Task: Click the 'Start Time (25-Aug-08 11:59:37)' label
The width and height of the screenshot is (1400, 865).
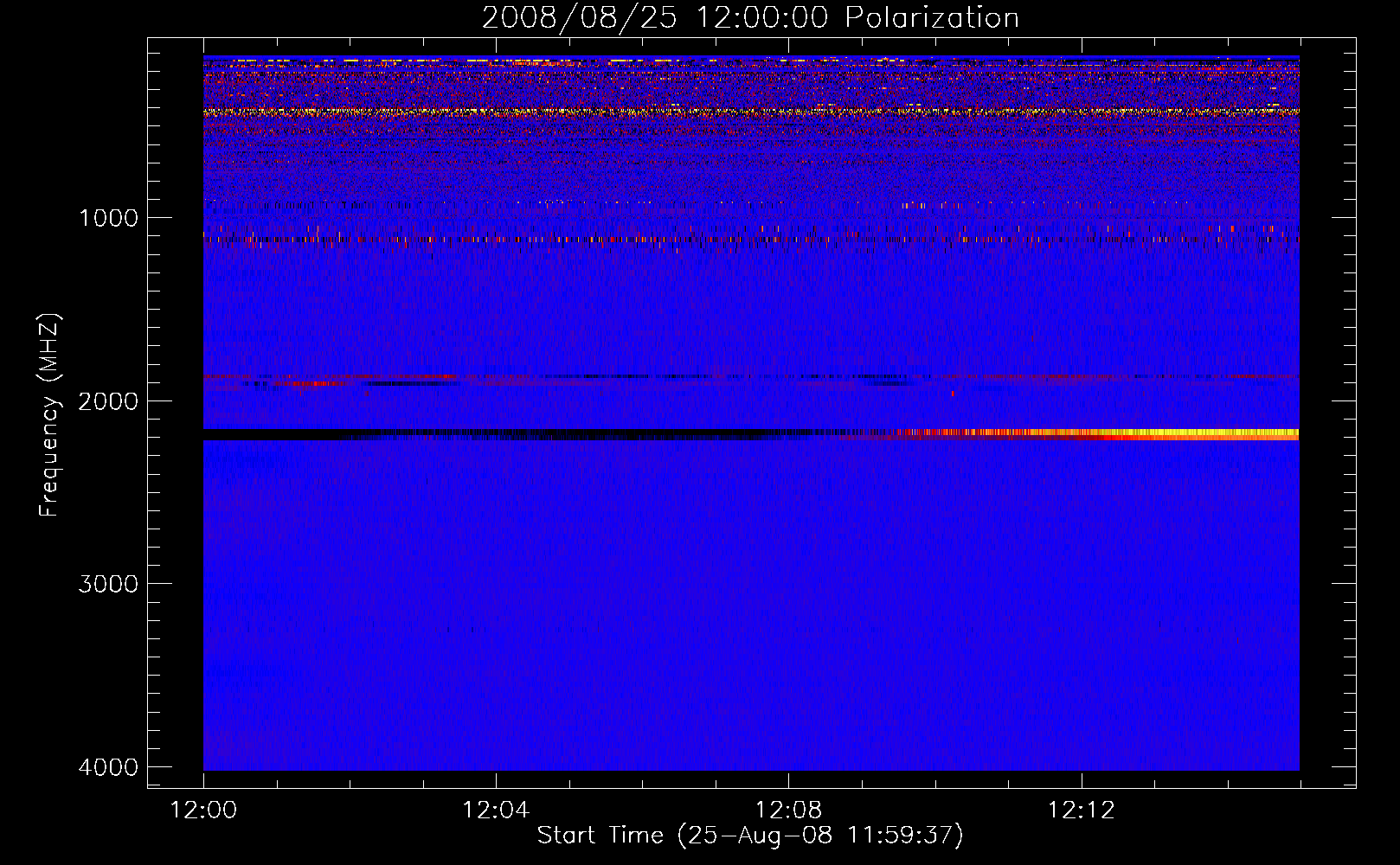Action: pos(750,836)
